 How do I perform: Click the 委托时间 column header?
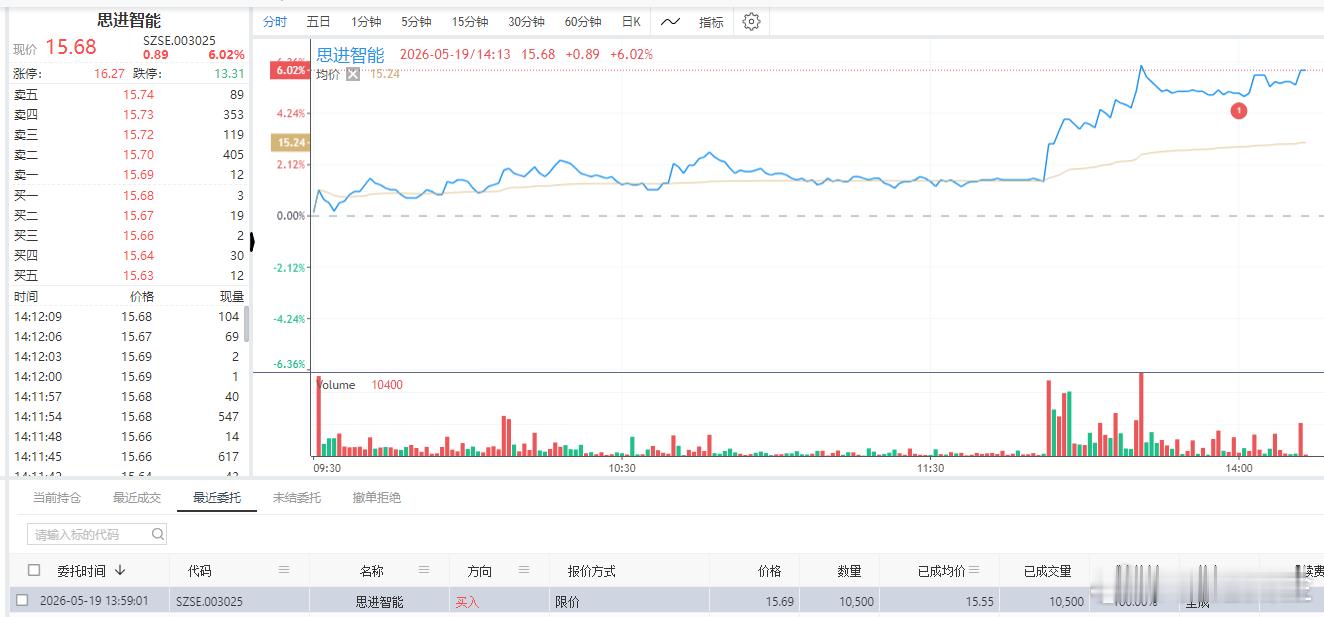click(x=81, y=571)
